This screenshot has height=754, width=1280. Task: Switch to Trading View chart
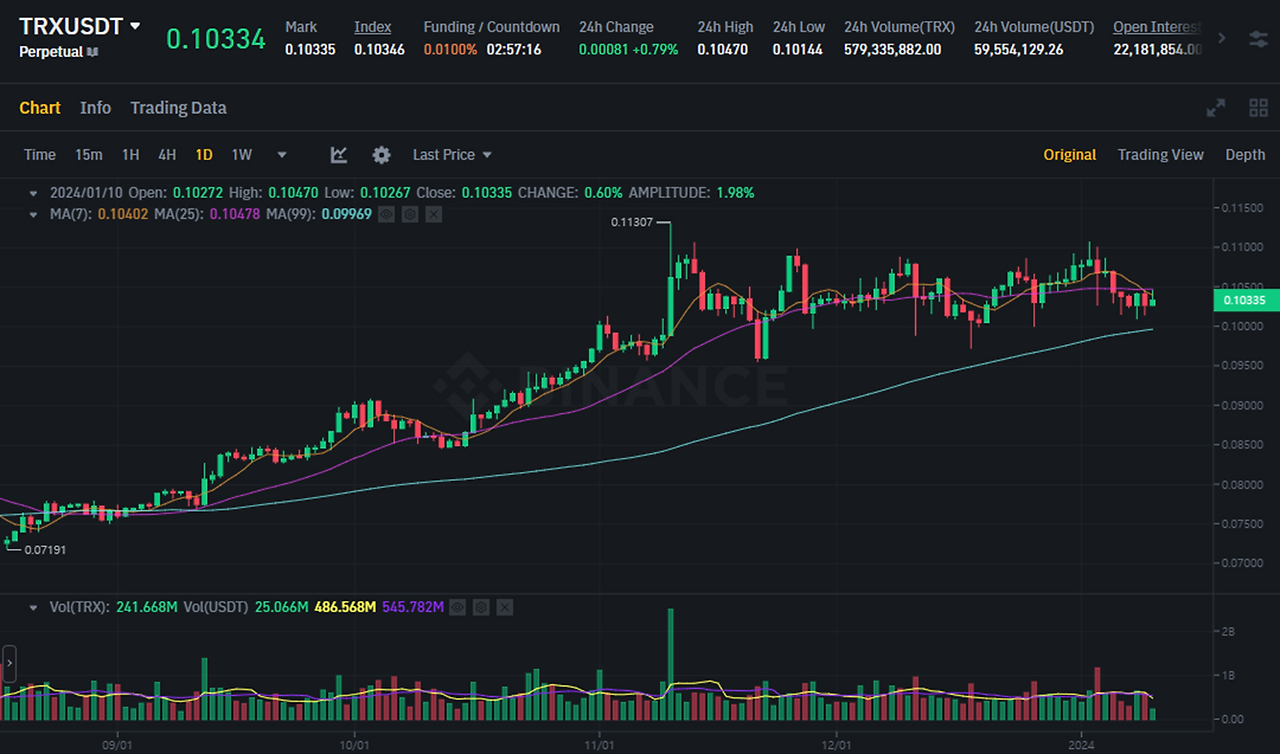[1160, 155]
